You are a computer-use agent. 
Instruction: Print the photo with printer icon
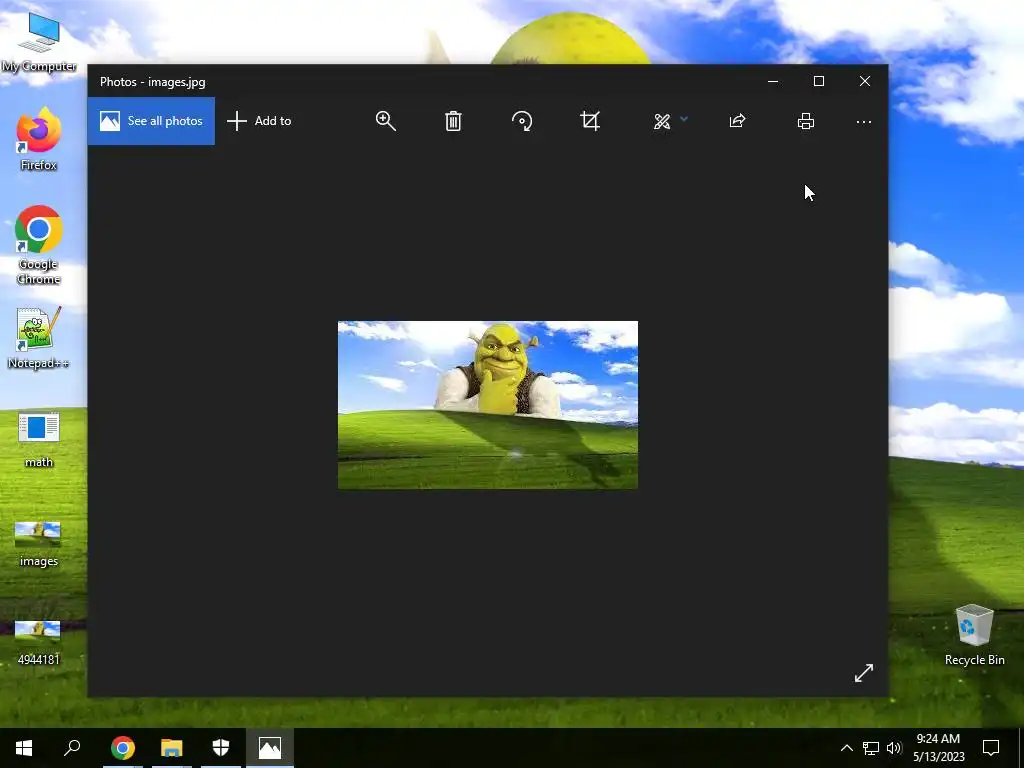click(x=806, y=121)
